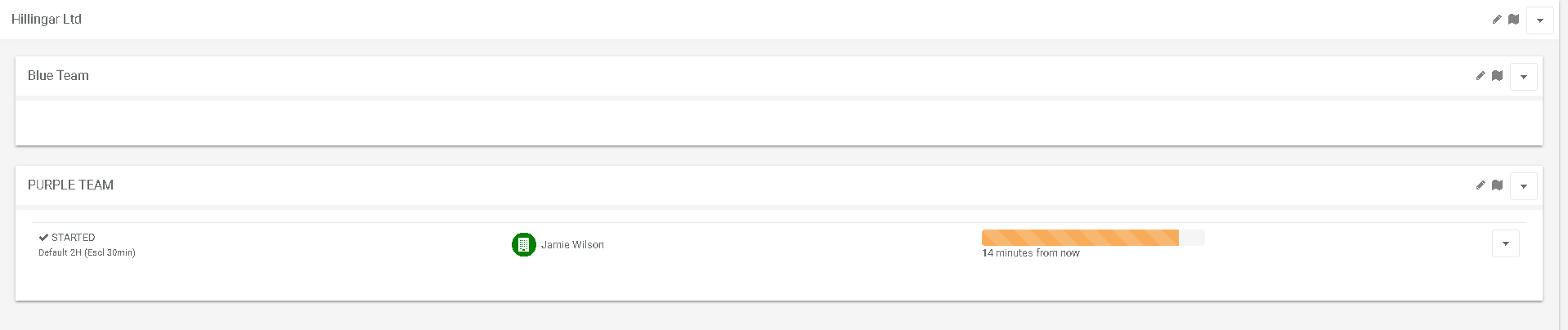Image resolution: width=1568 pixels, height=330 pixels.
Task: Click the green building avatar for Jamie Wilson
Action: coord(524,244)
